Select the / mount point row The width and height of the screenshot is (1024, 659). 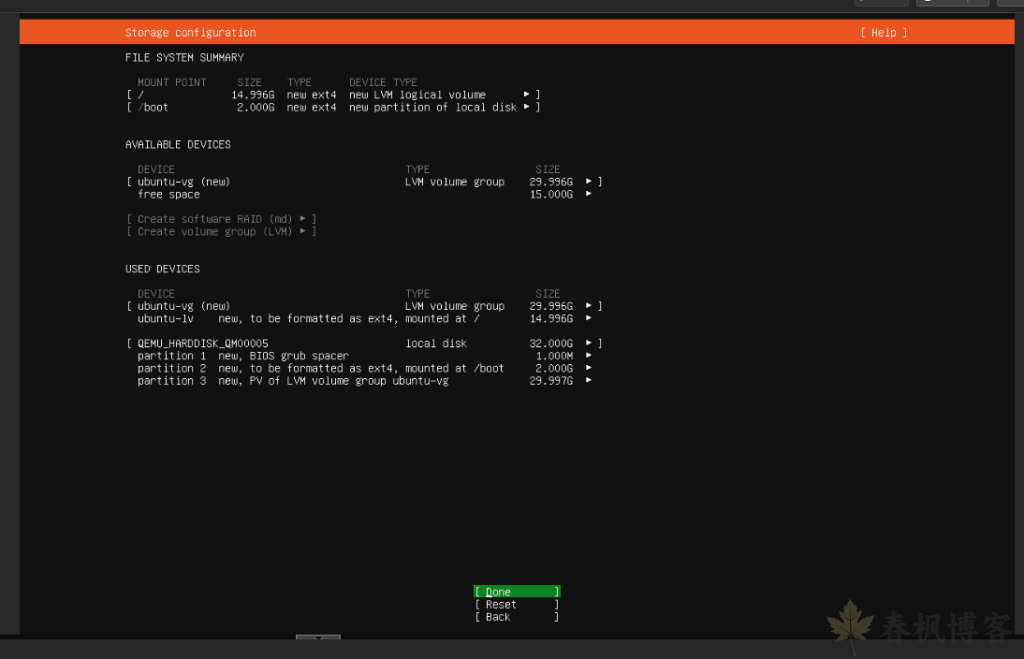click(333, 95)
